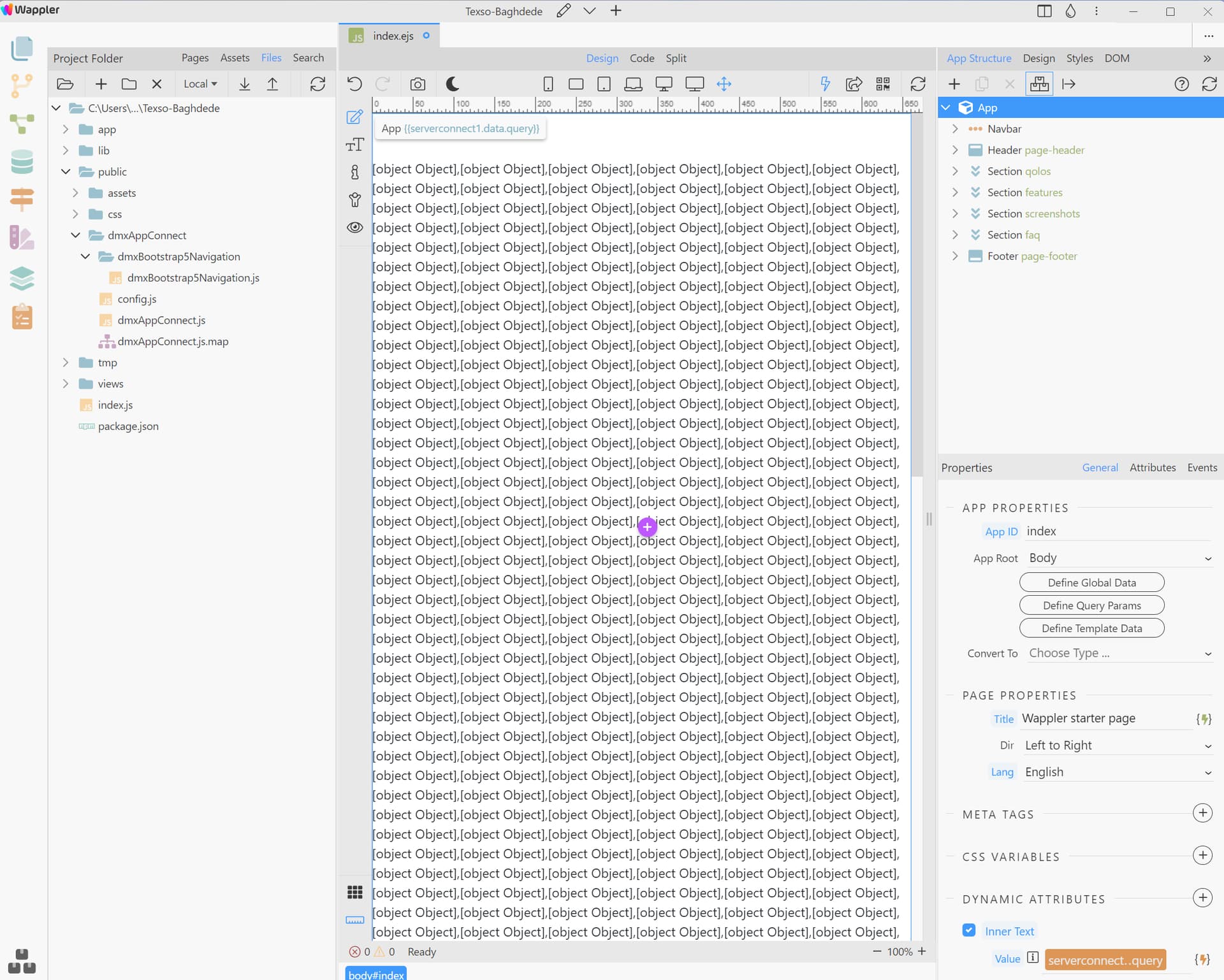
Task: Open the clipboard checklist sidebar icon
Action: (22, 317)
